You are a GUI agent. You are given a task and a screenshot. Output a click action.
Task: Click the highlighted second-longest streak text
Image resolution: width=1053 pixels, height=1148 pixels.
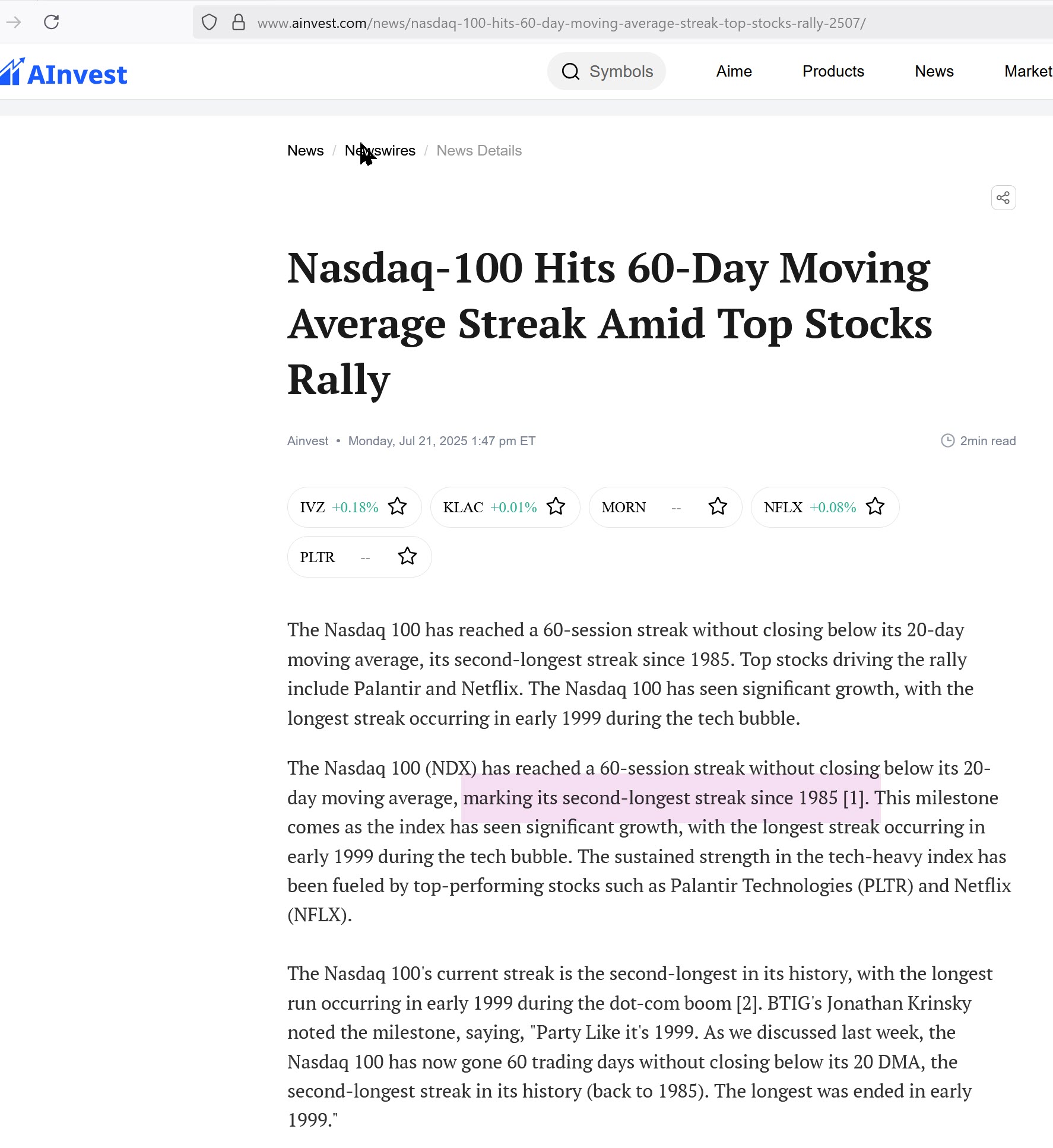click(x=665, y=798)
